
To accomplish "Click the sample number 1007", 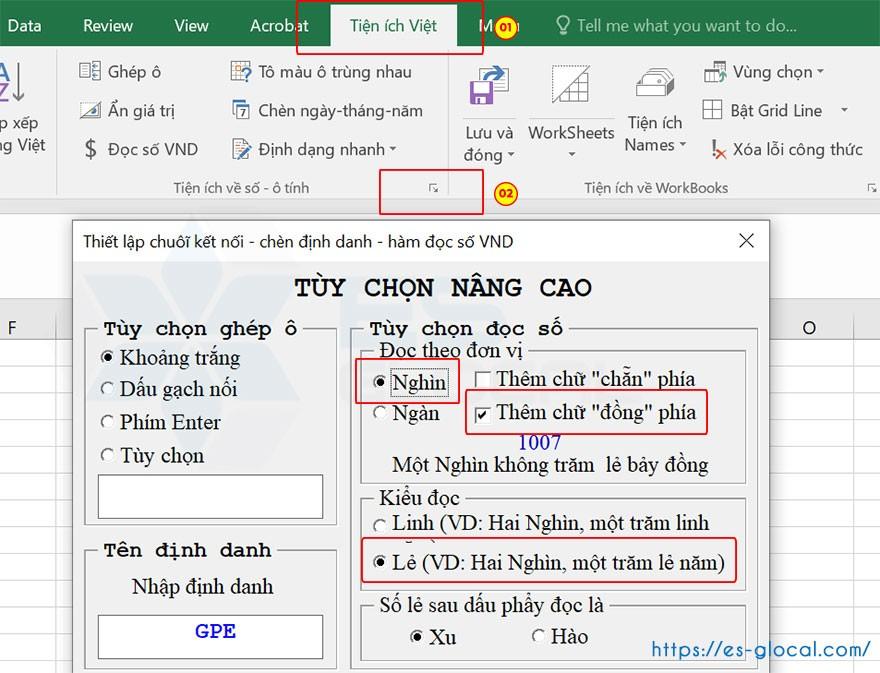I will point(539,442).
